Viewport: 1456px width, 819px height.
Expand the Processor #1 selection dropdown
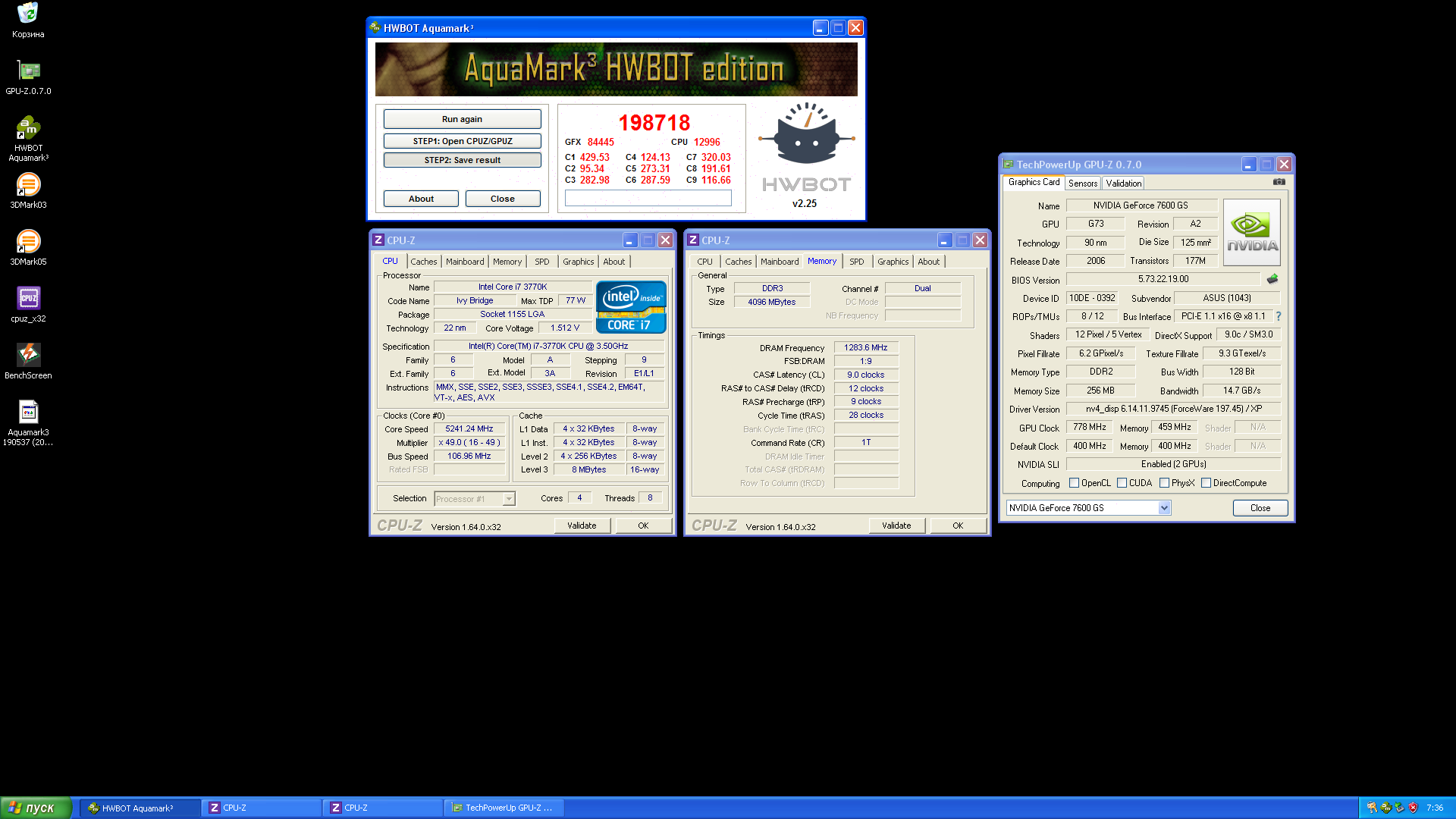pos(509,499)
